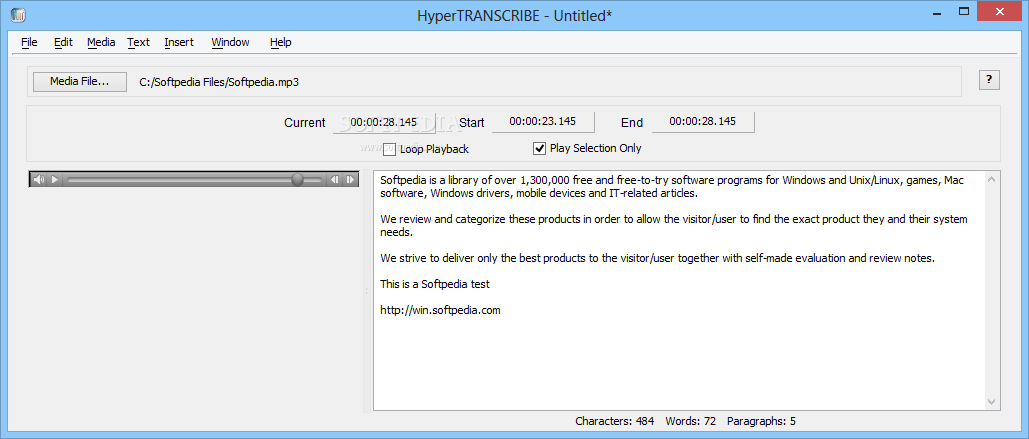Click the 'Paragraphs: 5' status text
The image size is (1029, 439).
pos(761,421)
